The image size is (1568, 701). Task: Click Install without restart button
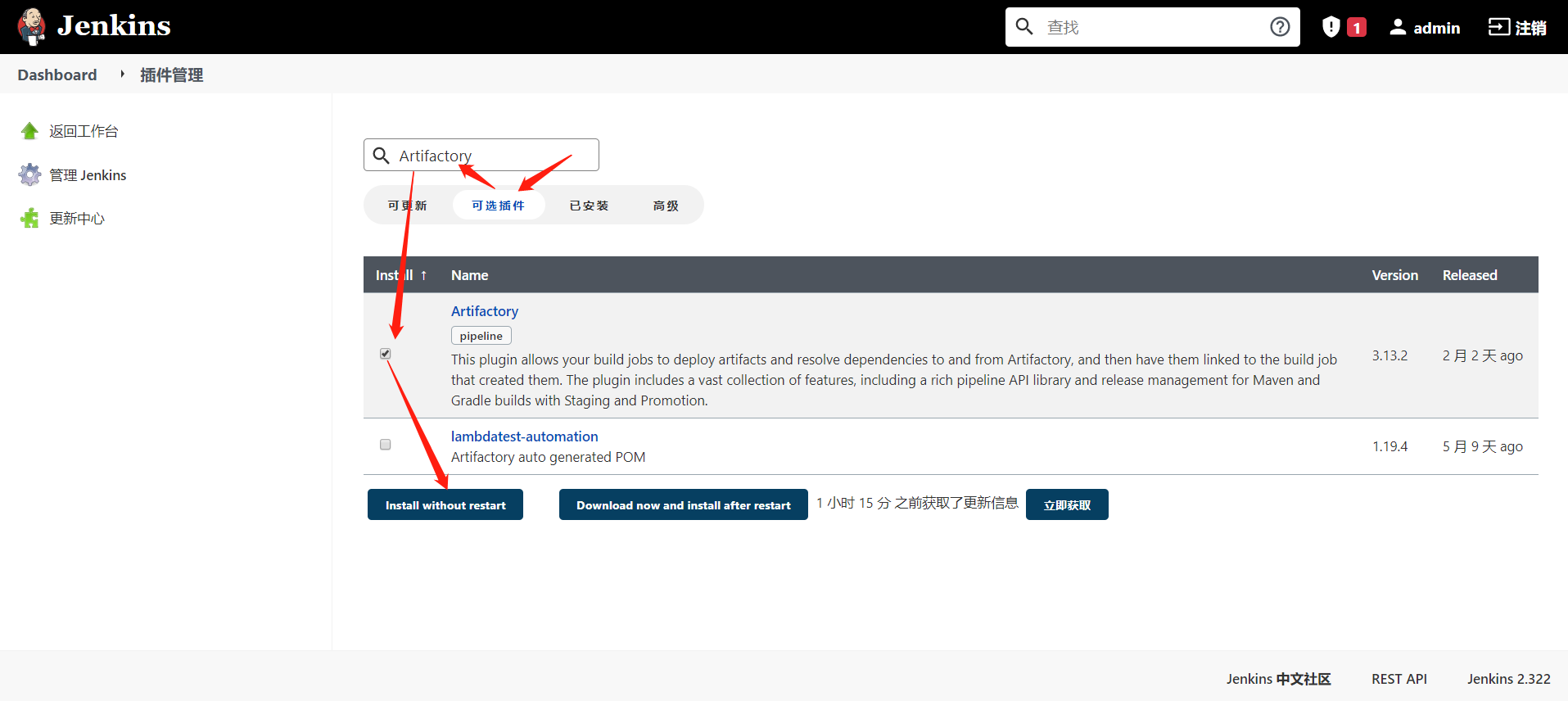coord(445,504)
